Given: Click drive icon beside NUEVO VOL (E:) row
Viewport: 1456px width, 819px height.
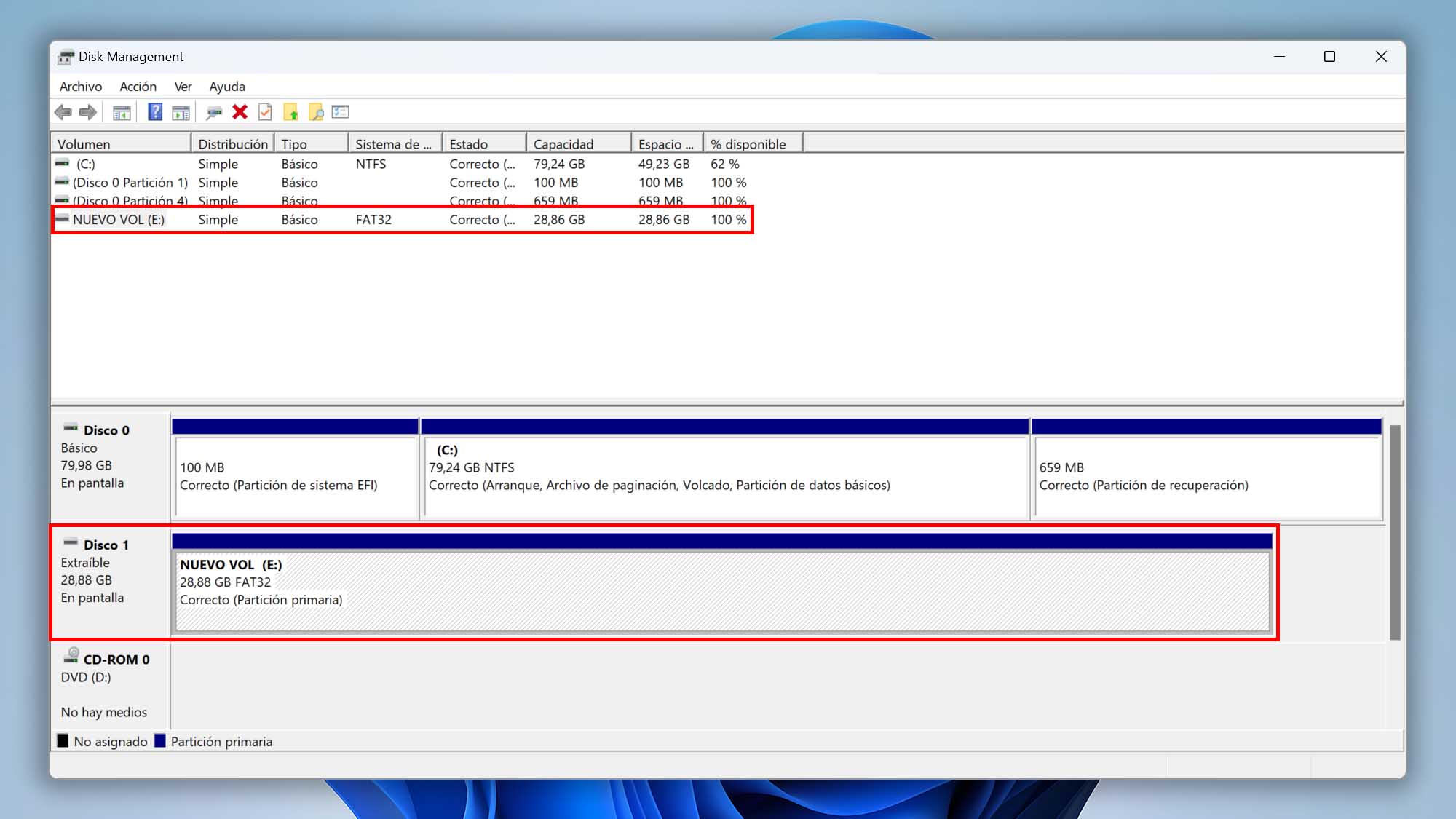Looking at the screenshot, I should [63, 218].
